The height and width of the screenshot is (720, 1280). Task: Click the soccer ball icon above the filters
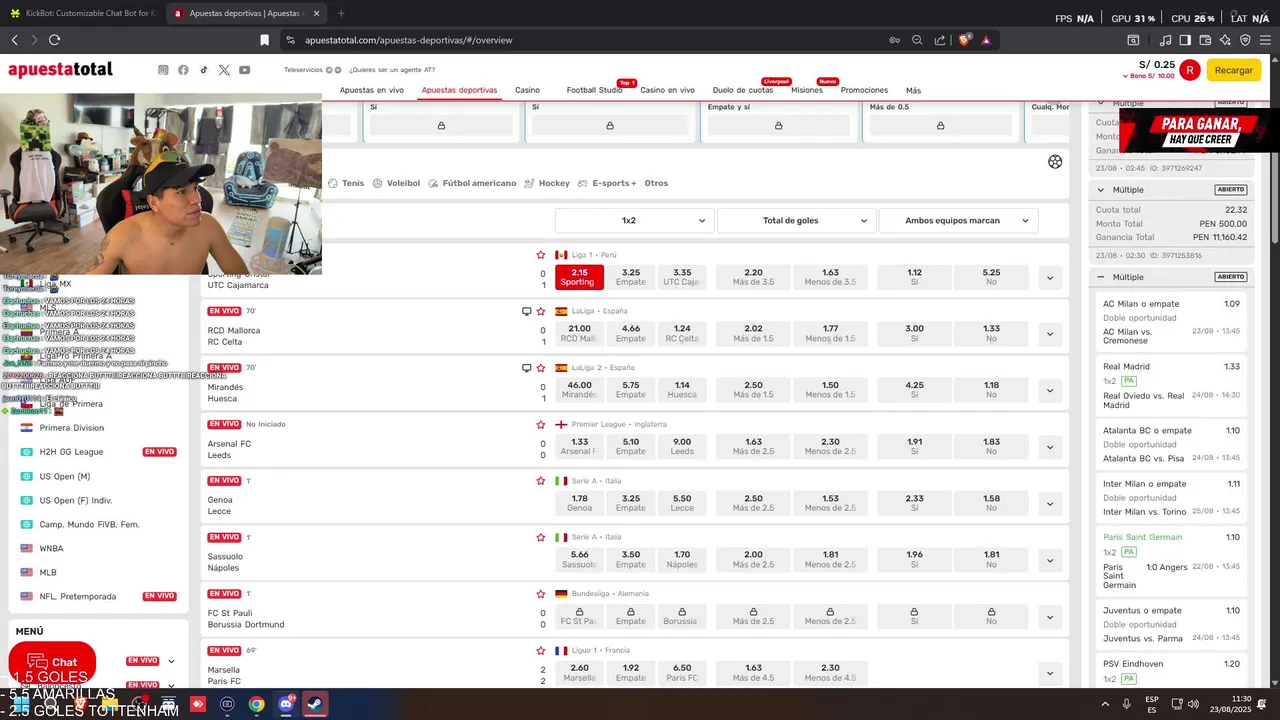click(x=1055, y=162)
